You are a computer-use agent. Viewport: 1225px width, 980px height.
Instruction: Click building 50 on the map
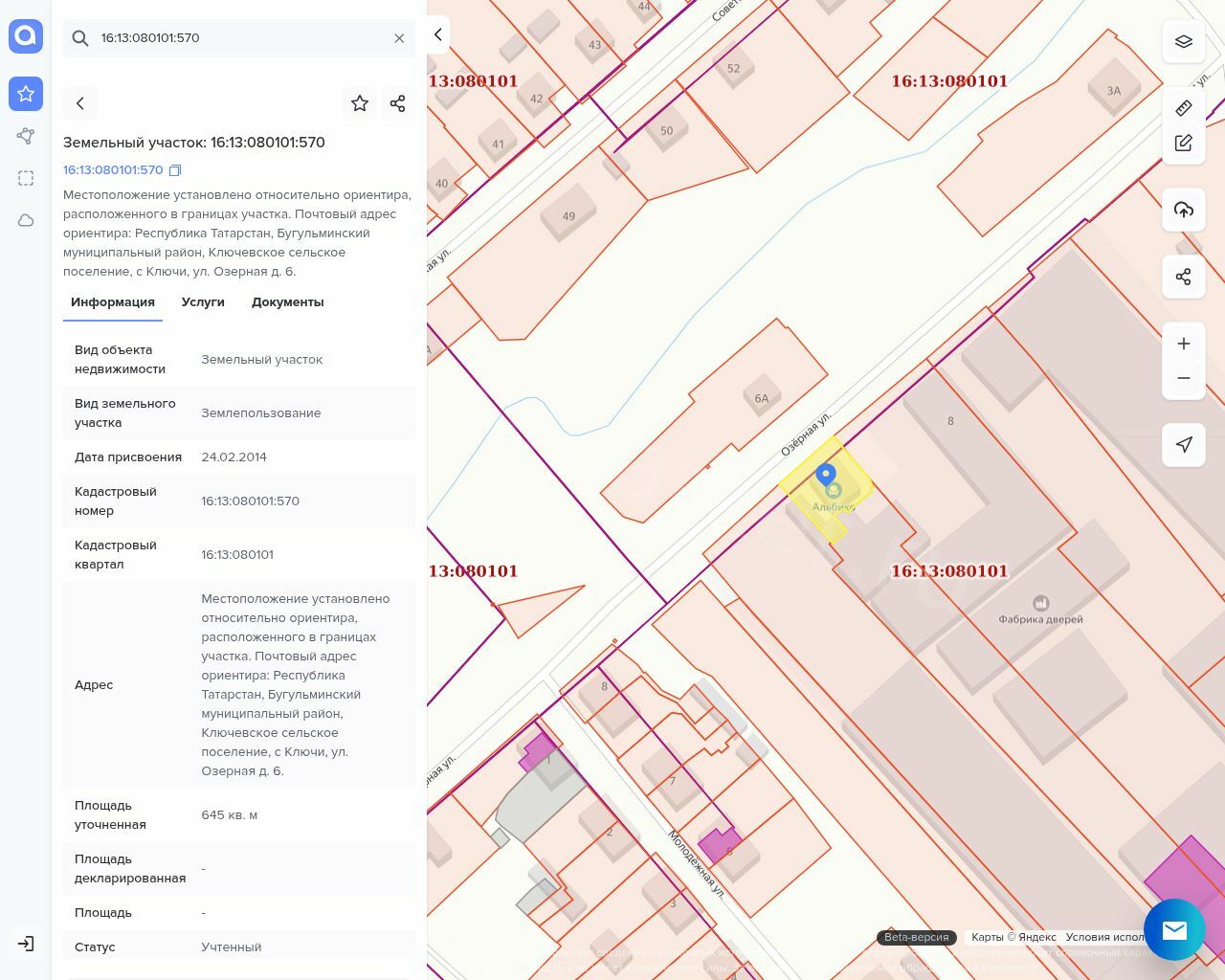[x=667, y=131]
